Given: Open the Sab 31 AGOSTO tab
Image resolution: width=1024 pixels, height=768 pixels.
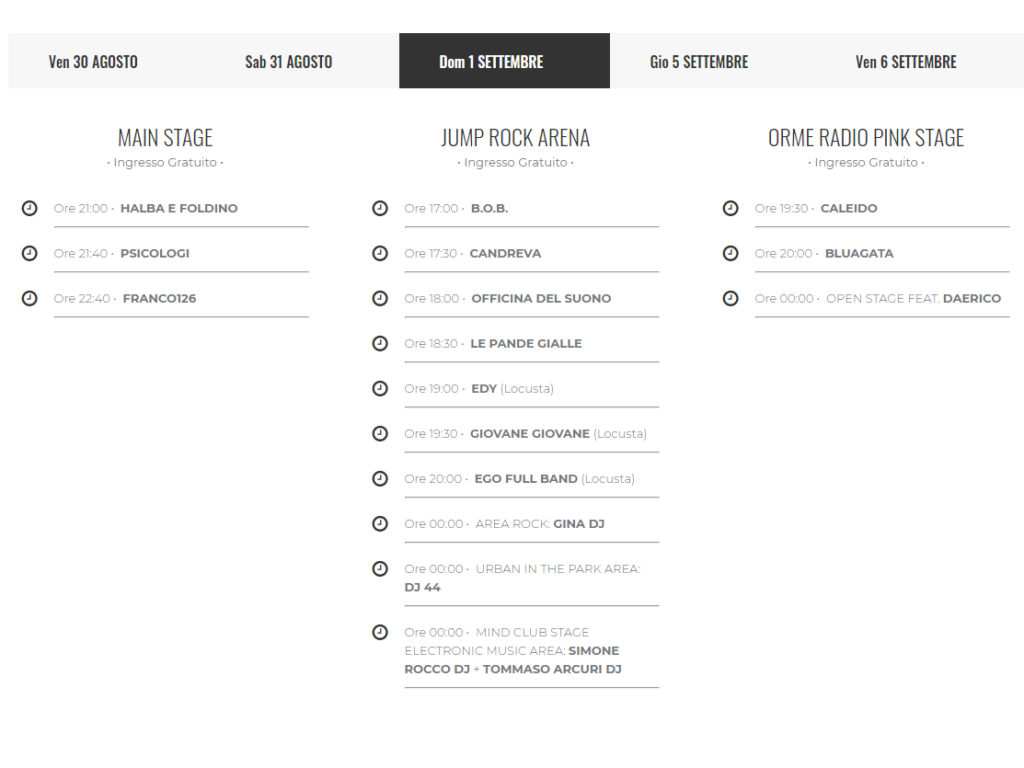Looking at the screenshot, I should 288,62.
